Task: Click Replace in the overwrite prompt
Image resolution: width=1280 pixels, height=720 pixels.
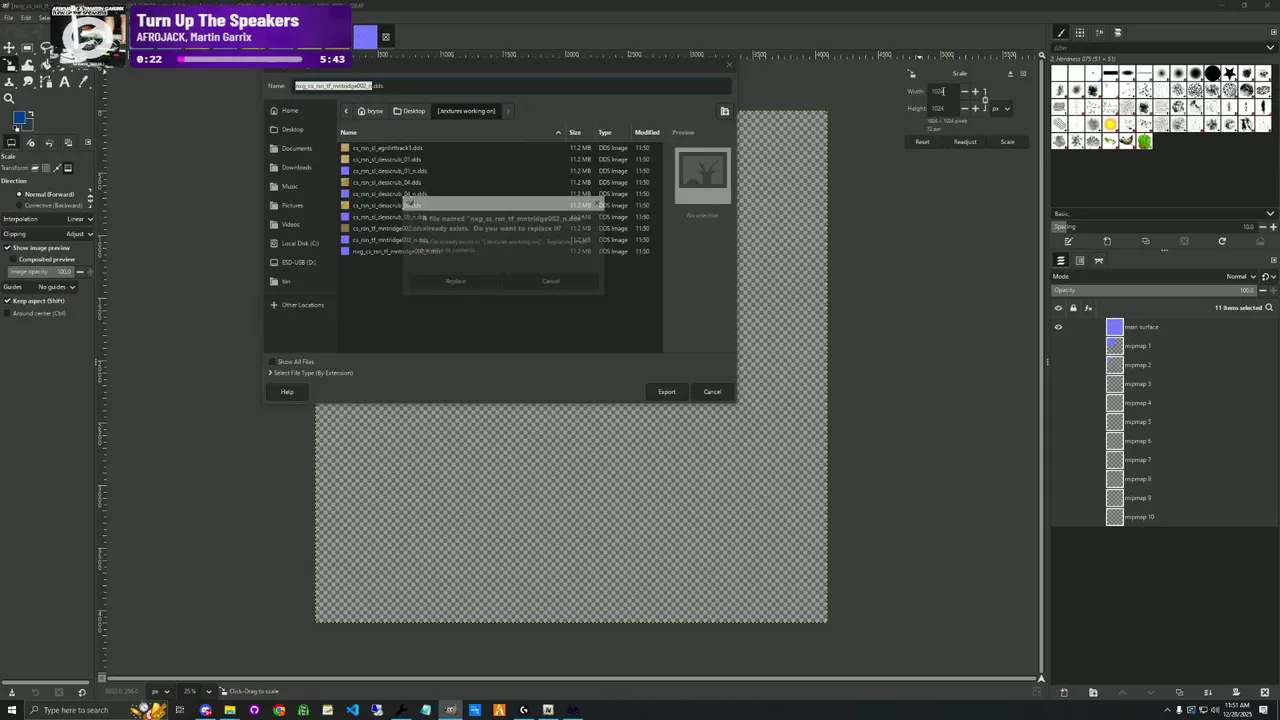Action: (x=456, y=281)
